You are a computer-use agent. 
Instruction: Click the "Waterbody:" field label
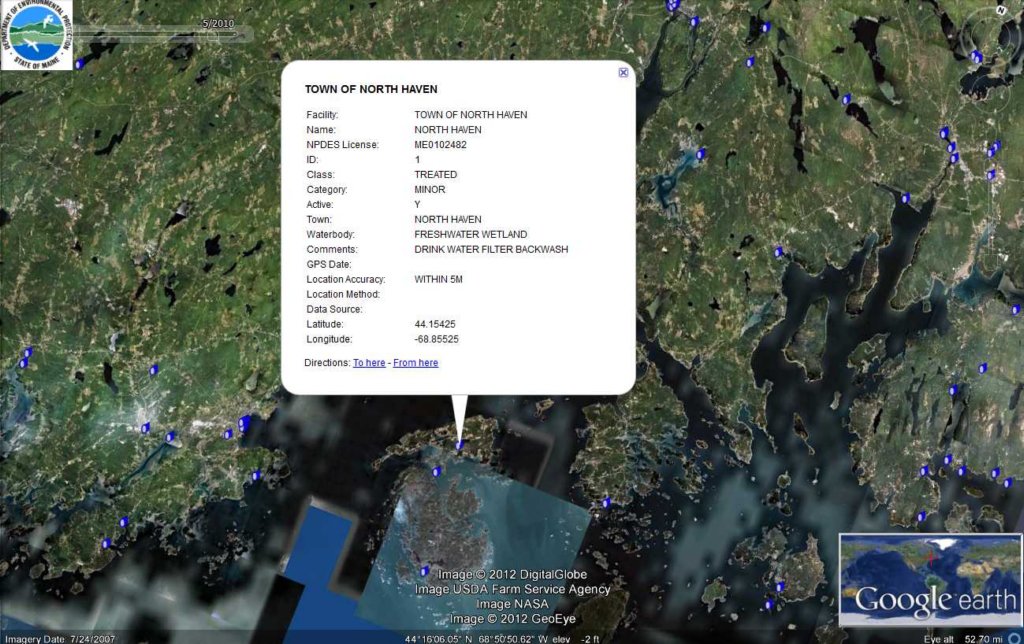[x=330, y=234]
